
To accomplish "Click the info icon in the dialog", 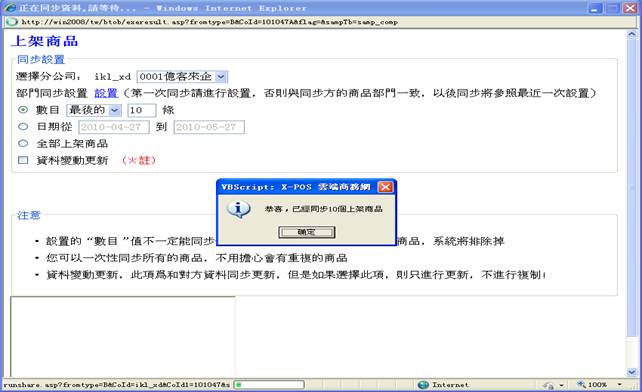I will [x=238, y=209].
